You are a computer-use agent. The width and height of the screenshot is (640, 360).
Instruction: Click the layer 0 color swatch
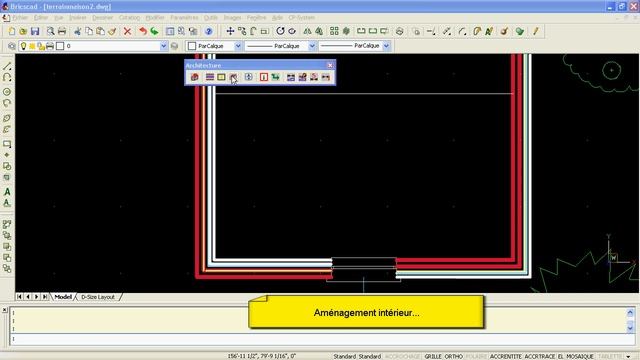60,46
